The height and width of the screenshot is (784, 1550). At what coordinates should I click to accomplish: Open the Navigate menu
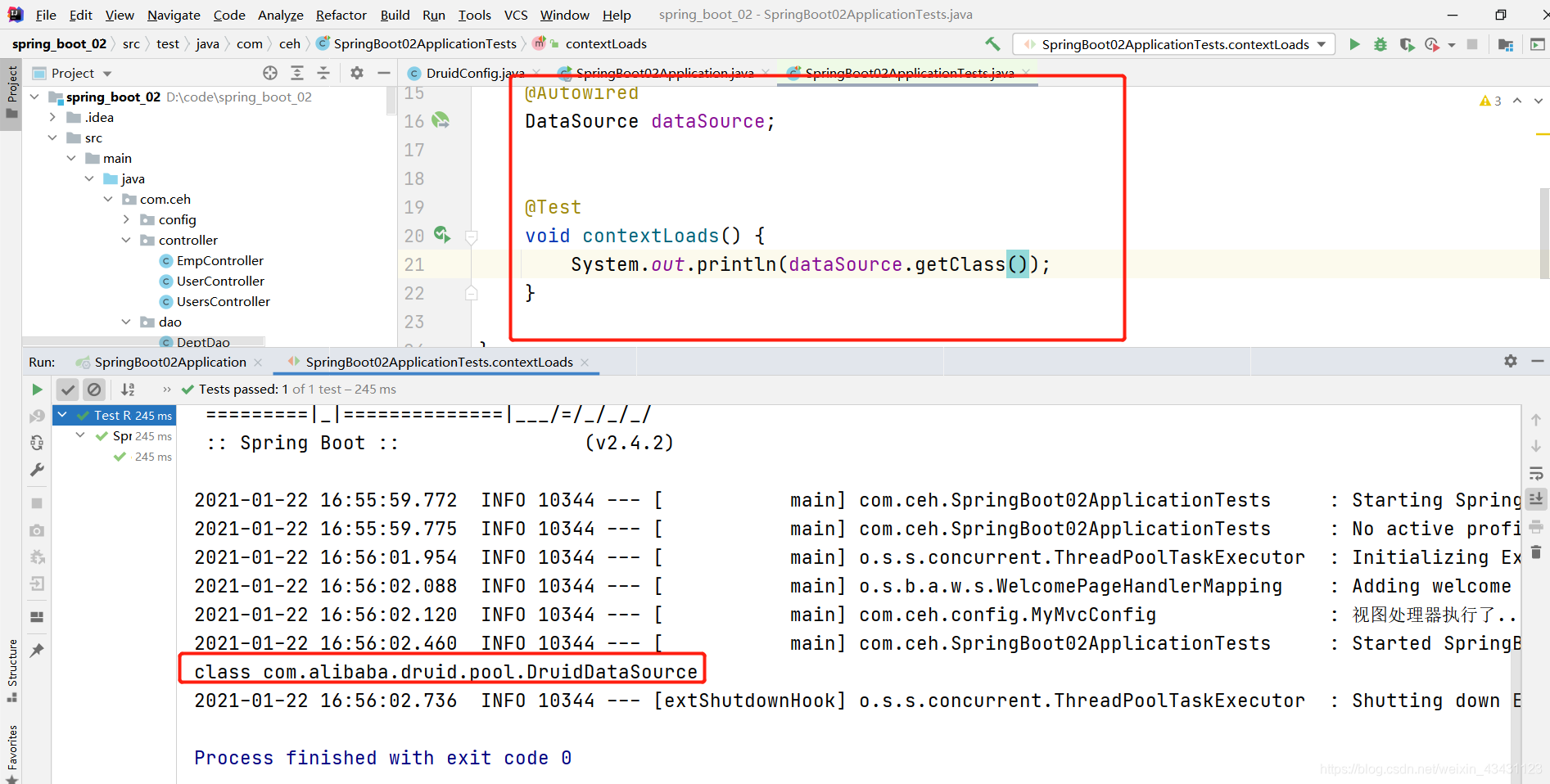click(x=174, y=15)
